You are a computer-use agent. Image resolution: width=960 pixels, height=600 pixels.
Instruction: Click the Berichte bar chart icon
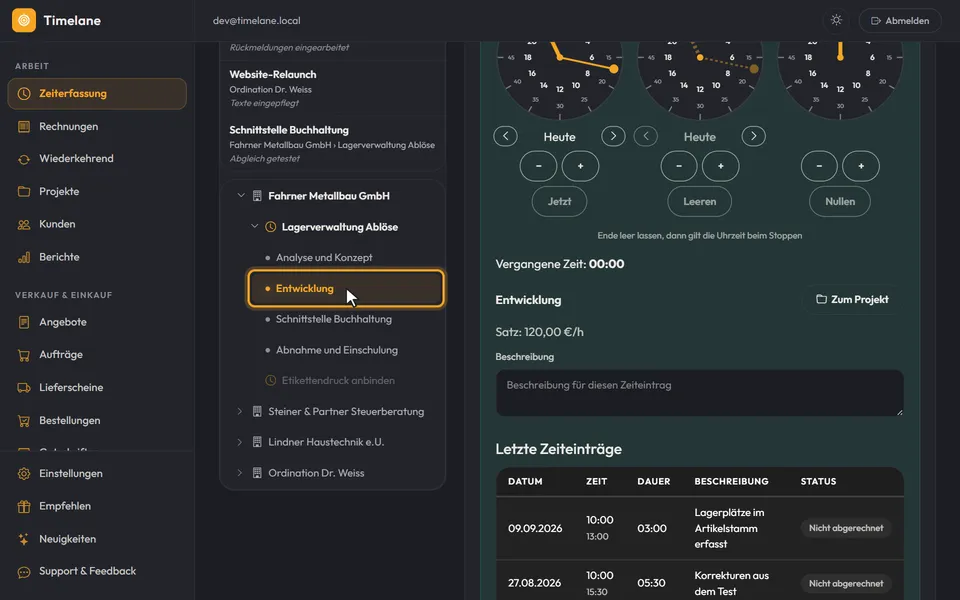[24, 257]
